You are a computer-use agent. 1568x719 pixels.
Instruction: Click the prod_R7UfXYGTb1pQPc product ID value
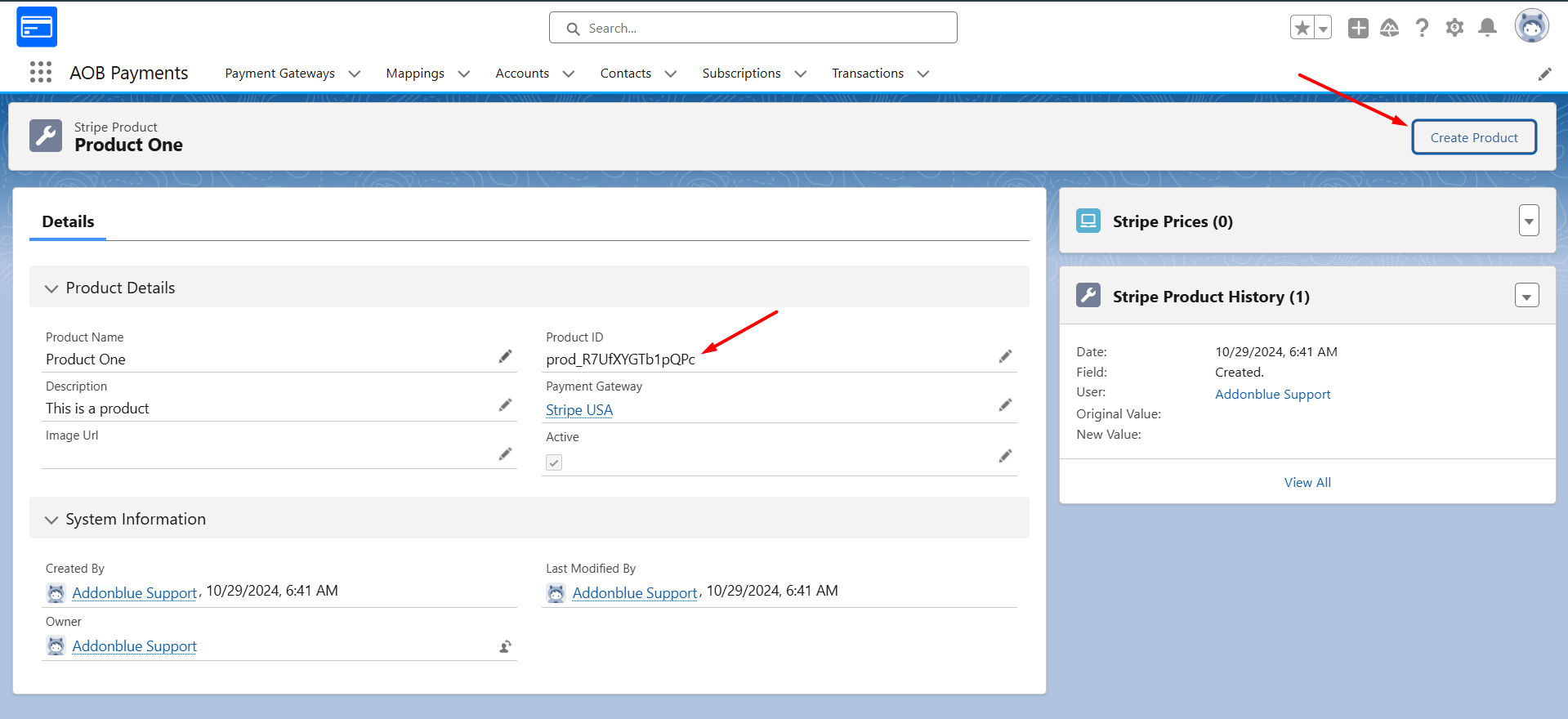pyautogui.click(x=620, y=359)
